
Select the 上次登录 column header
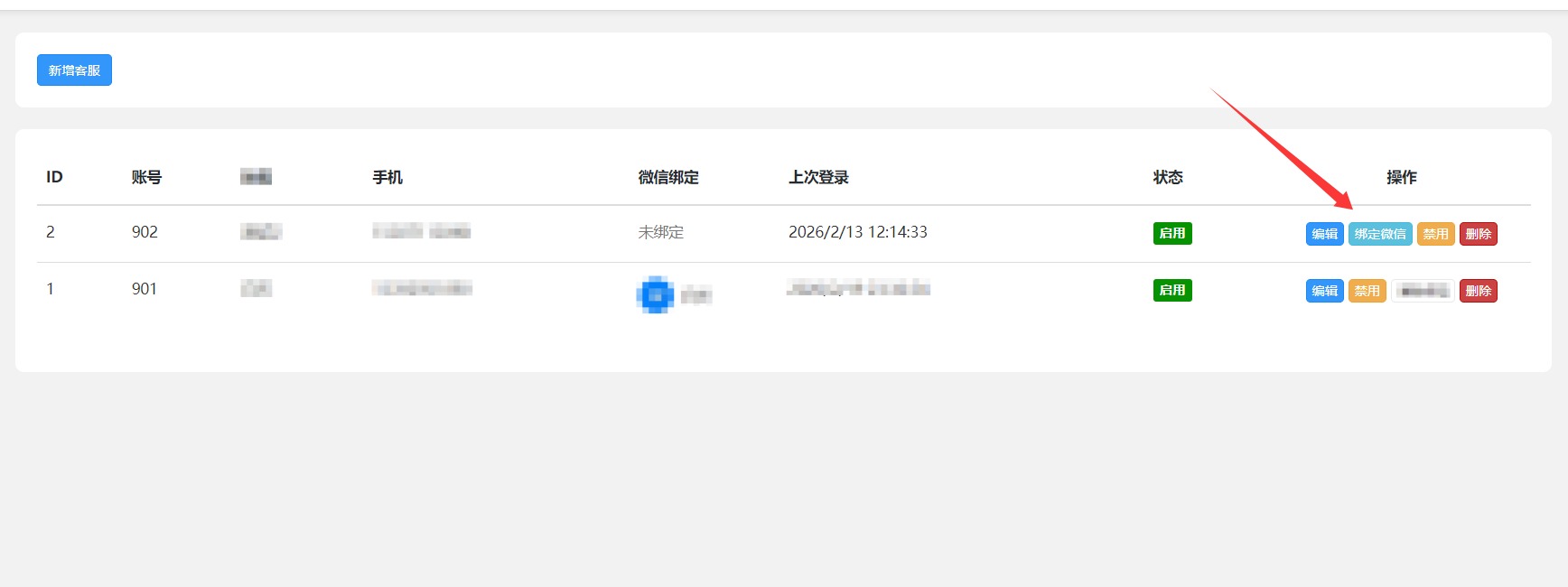point(818,177)
